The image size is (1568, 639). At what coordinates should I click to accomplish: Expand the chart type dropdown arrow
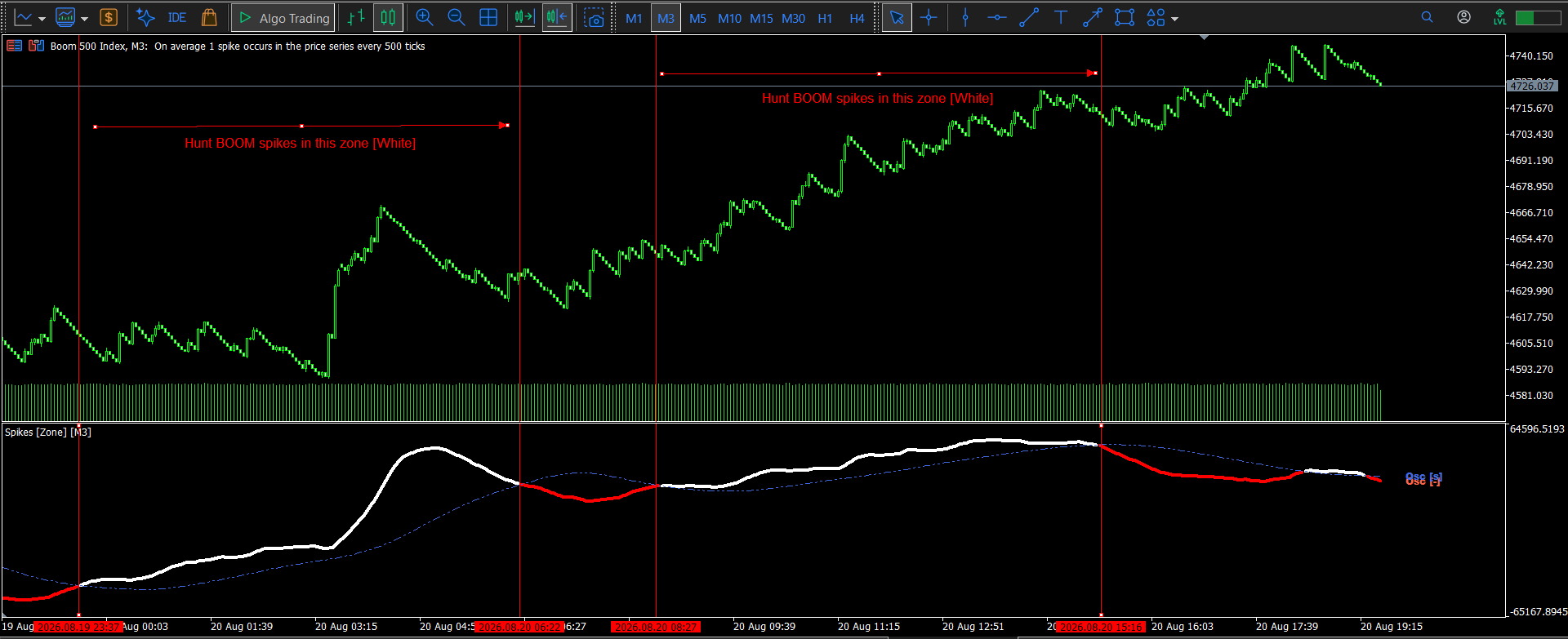point(42,18)
